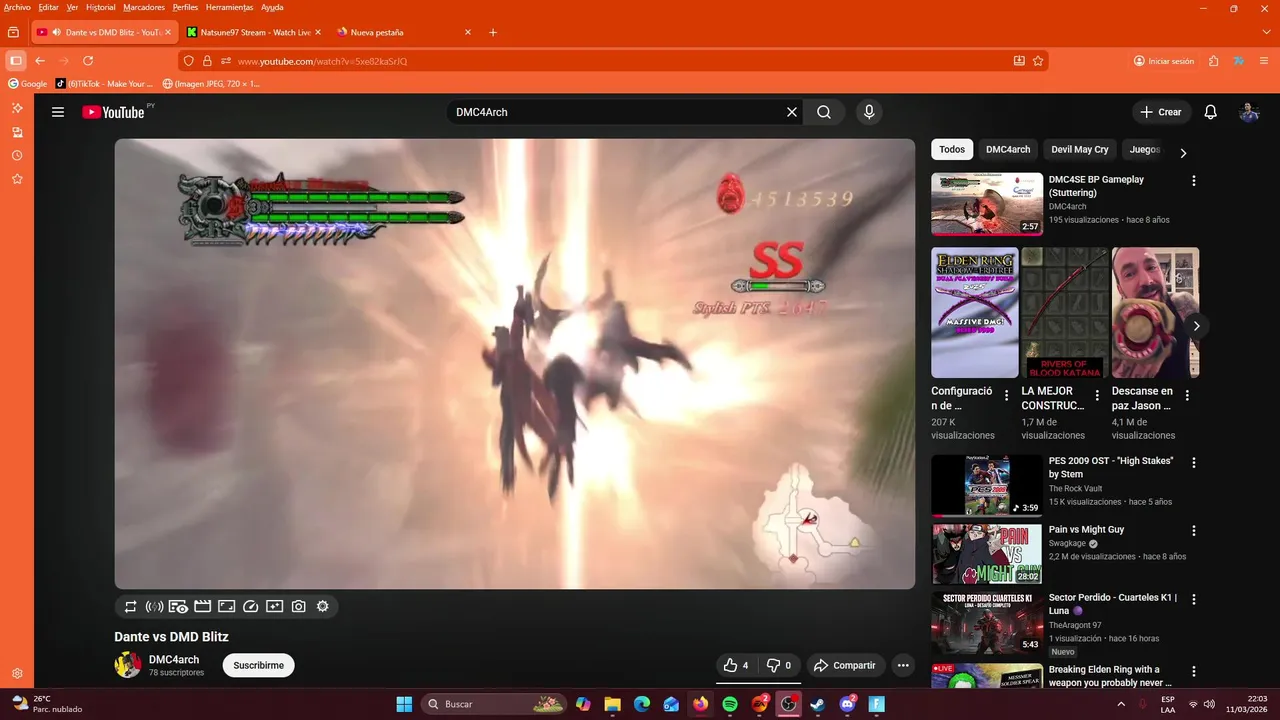This screenshot has height=720, width=1280.
Task: Open options for the Configuración de short
Action: coord(1007,396)
